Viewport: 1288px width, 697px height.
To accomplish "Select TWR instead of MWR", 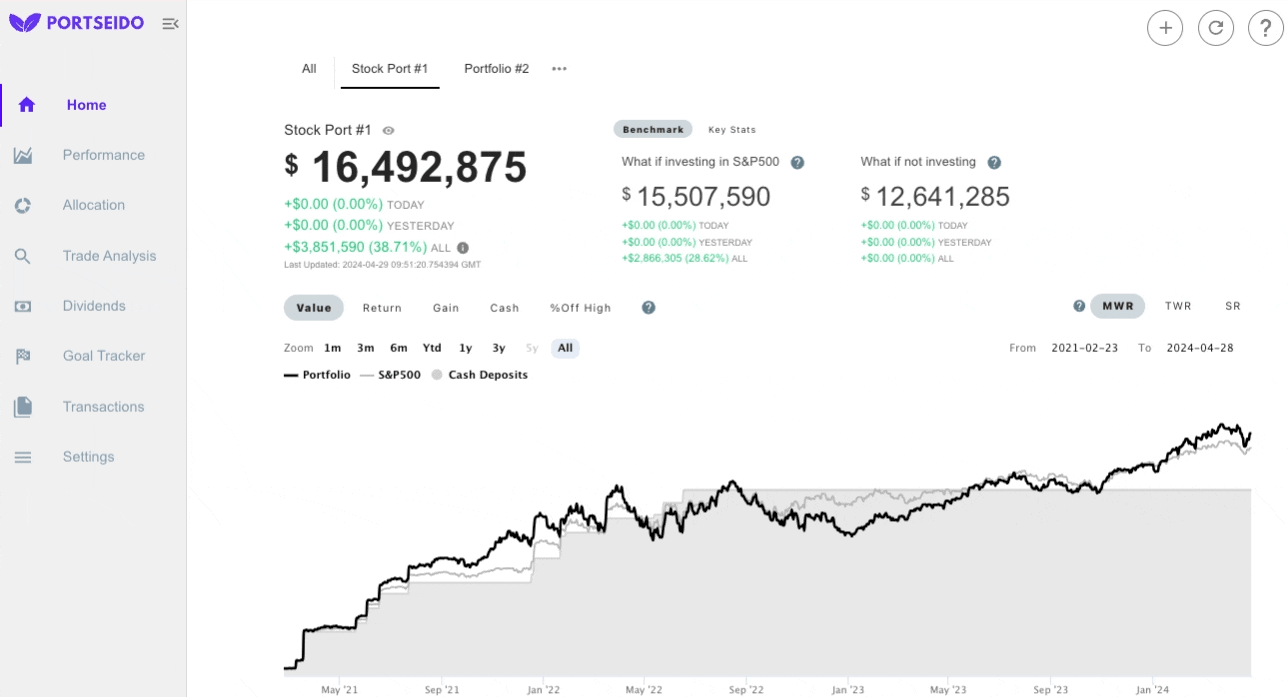I will coord(1178,306).
